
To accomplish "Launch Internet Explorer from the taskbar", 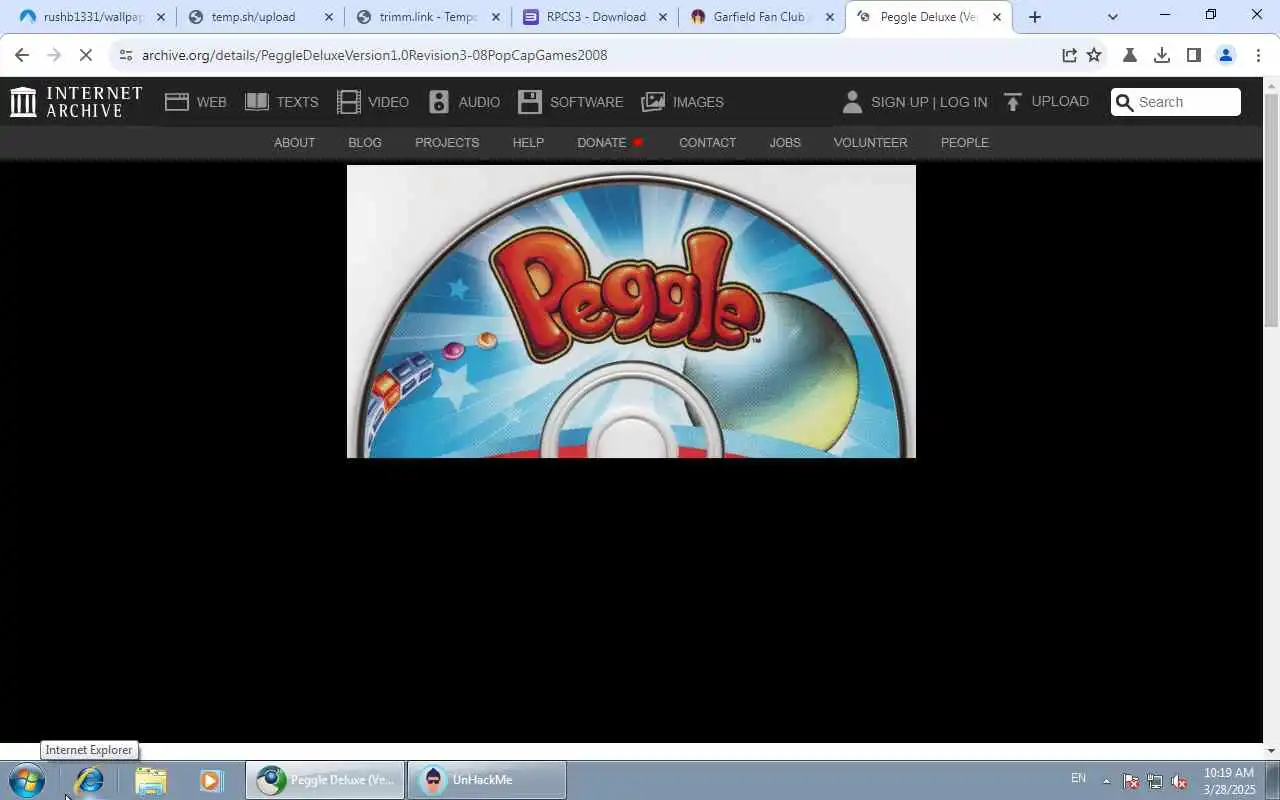I will 89,780.
